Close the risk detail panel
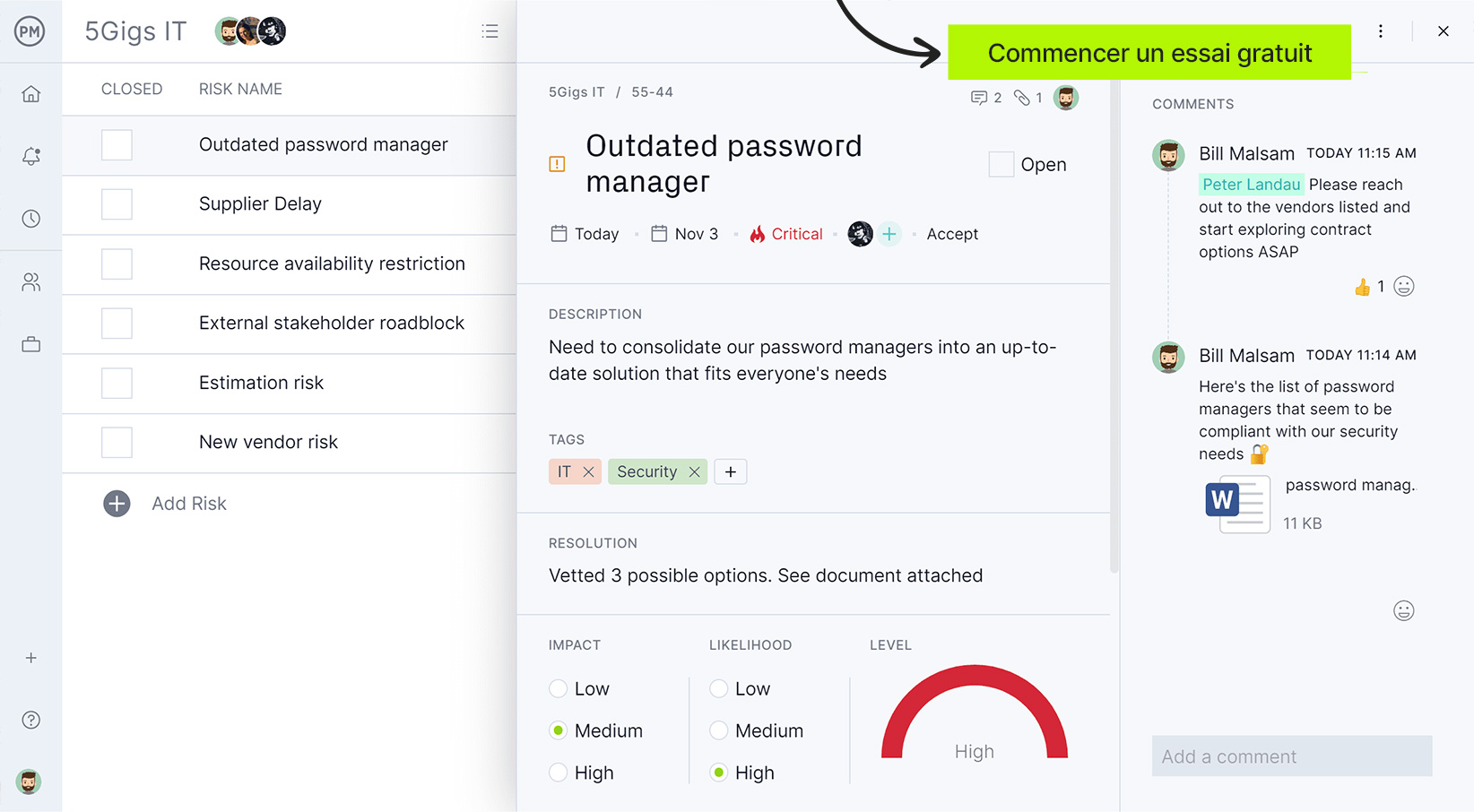The image size is (1474, 812). pos(1444,31)
